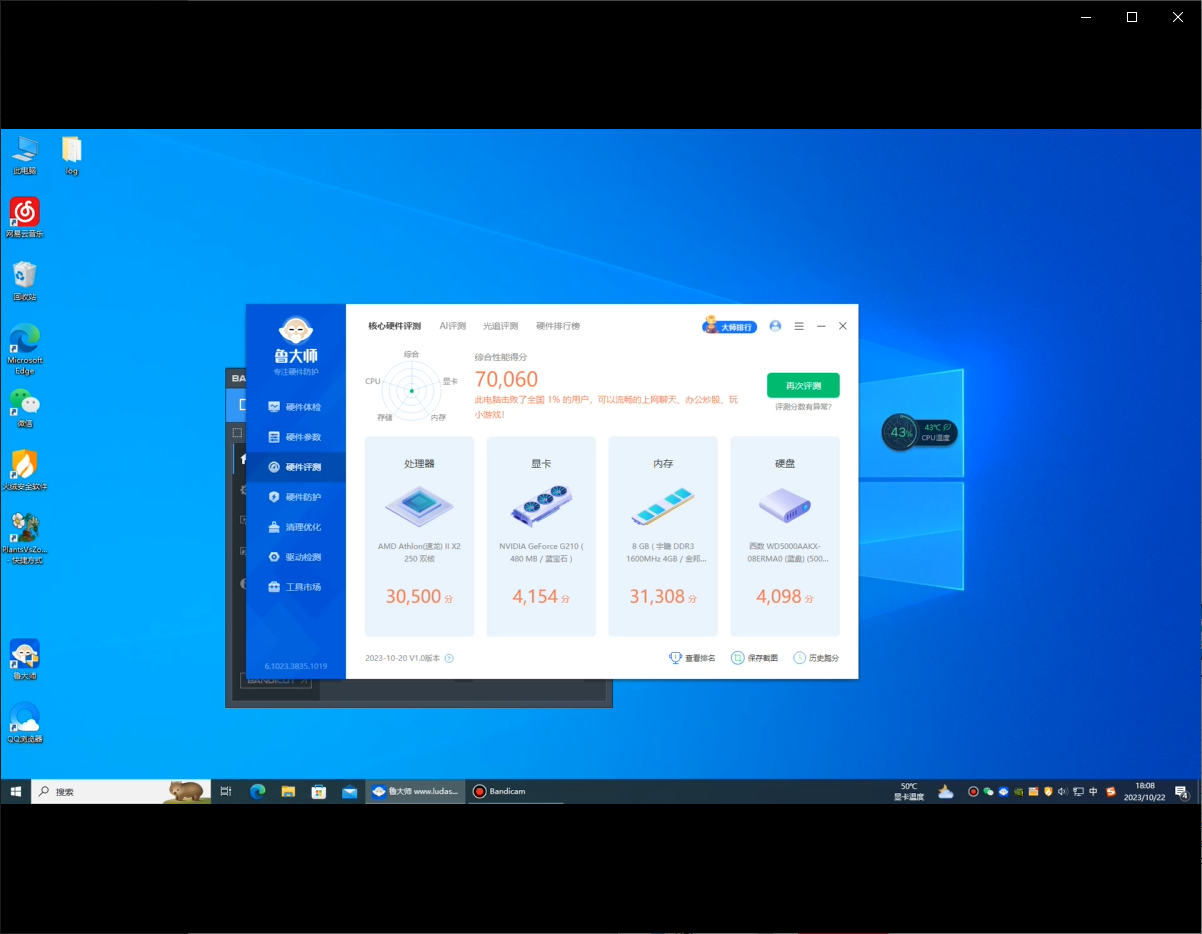The image size is (1202, 934).
Task: Open PlantsVsZombies desktop shortcut
Action: pos(25,538)
